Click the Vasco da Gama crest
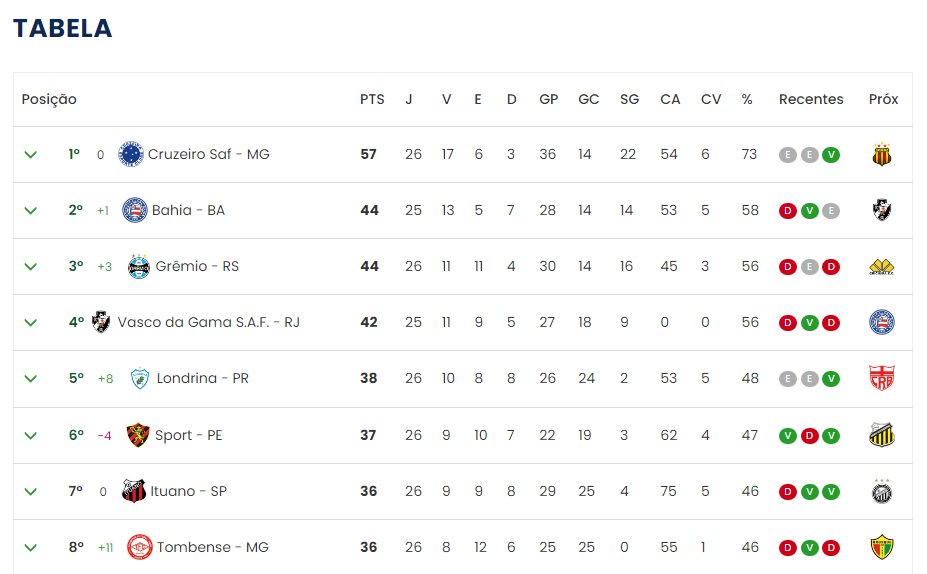 coord(101,322)
